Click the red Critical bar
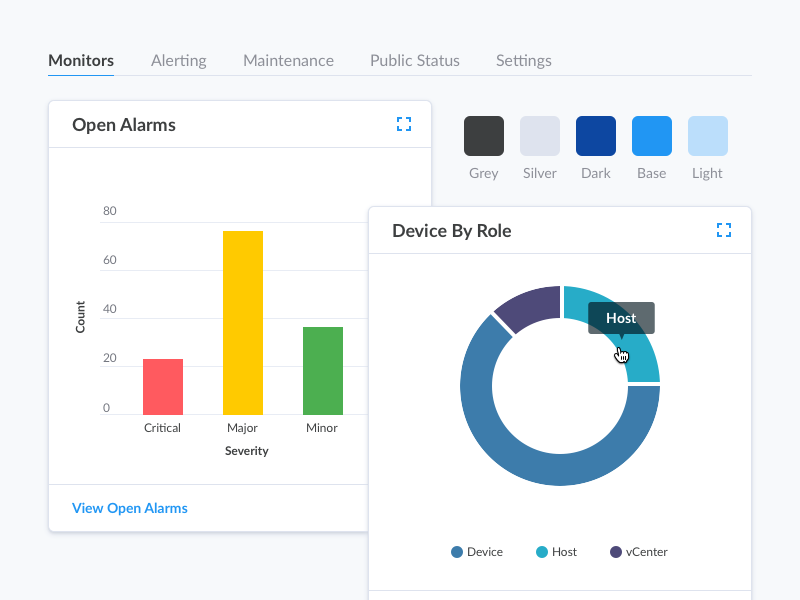Viewport: 800px width, 600px height. [163, 387]
